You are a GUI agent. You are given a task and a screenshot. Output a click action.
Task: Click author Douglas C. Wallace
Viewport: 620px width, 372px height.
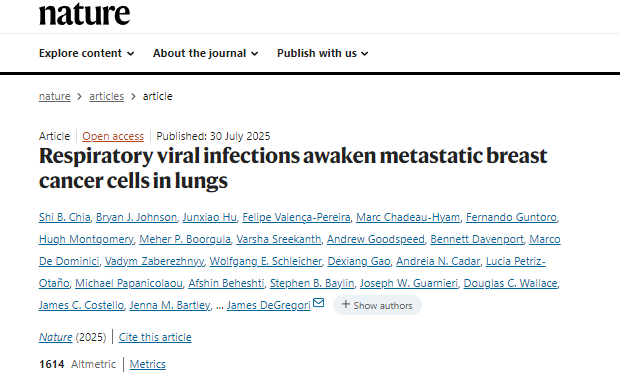tap(510, 283)
